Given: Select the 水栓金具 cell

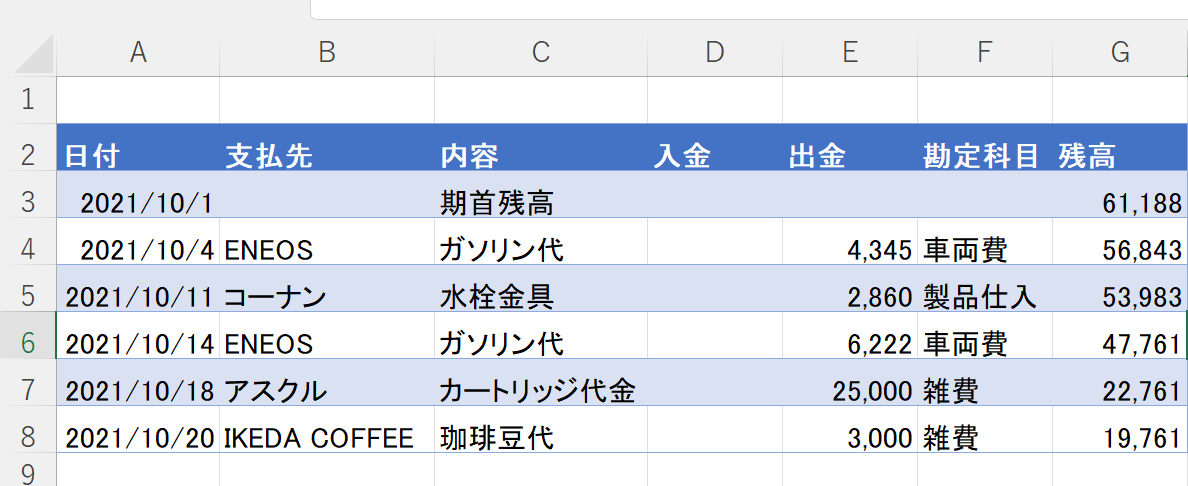Looking at the screenshot, I should point(540,296).
